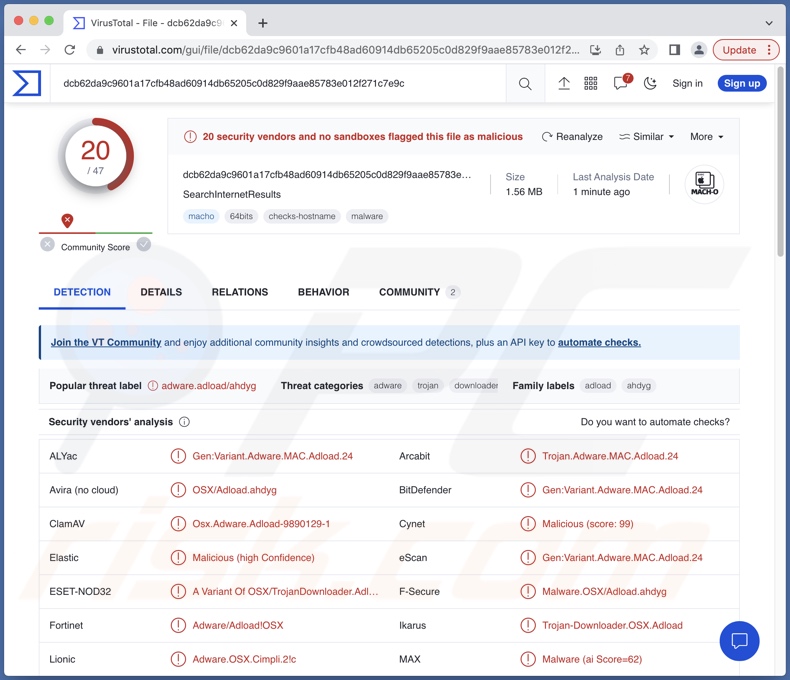790x680 pixels.
Task: Click the macho tag
Action: (201, 216)
